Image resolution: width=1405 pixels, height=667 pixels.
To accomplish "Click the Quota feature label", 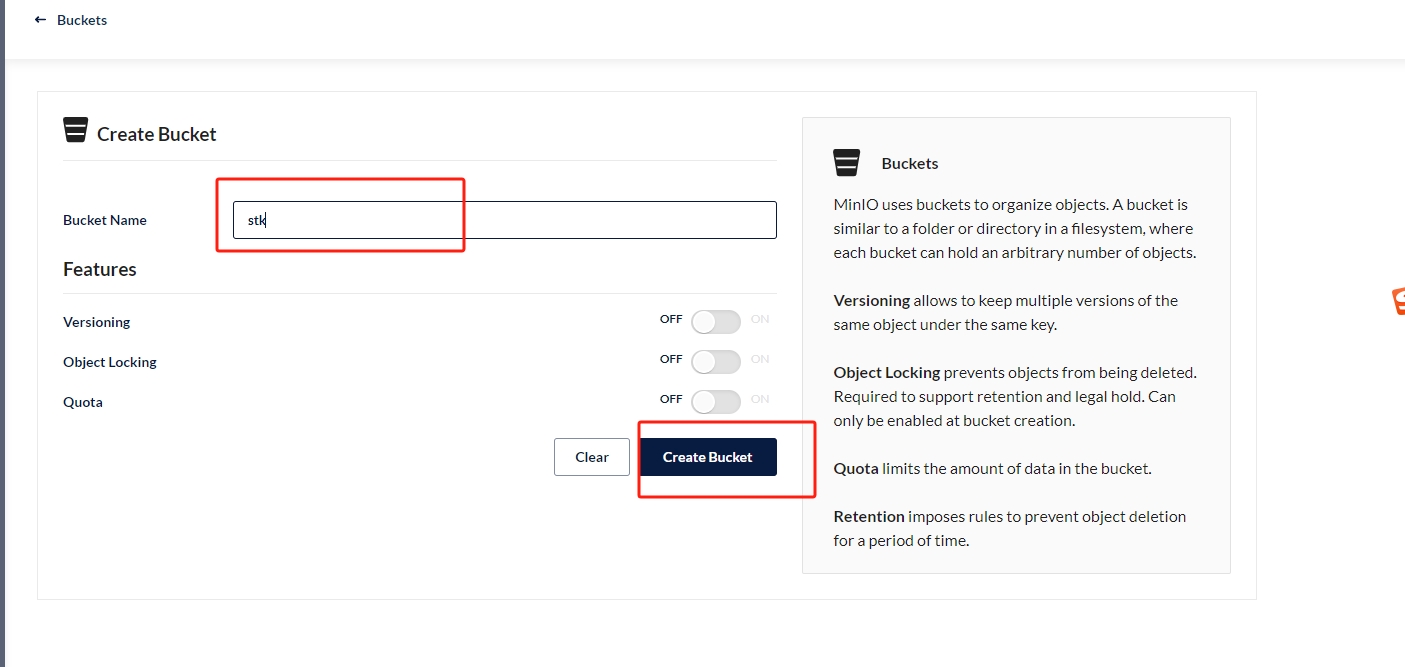I will click(x=83, y=402).
